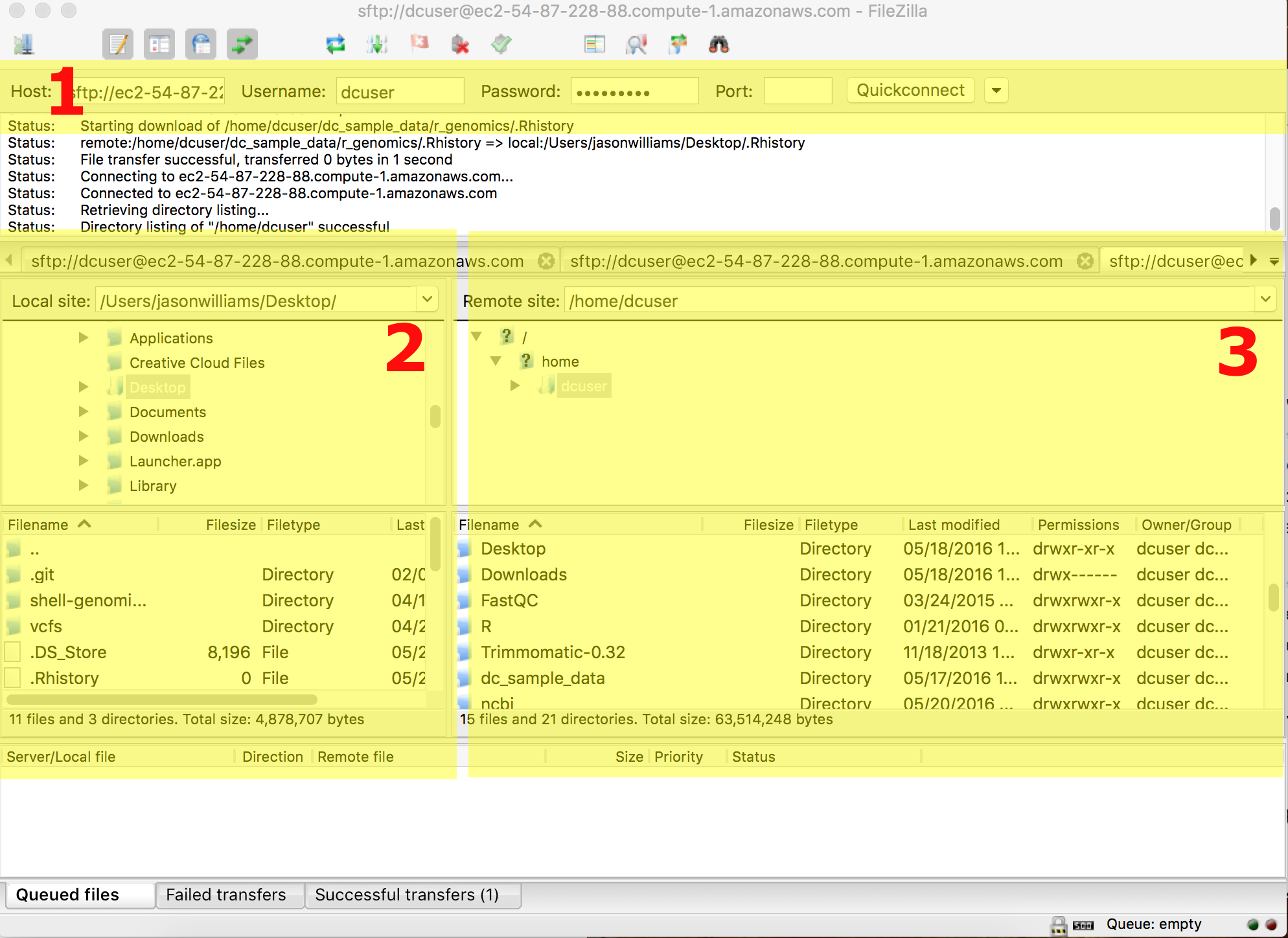Click the Open Site Manager icon
The height and width of the screenshot is (938, 1288).
pos(22,44)
